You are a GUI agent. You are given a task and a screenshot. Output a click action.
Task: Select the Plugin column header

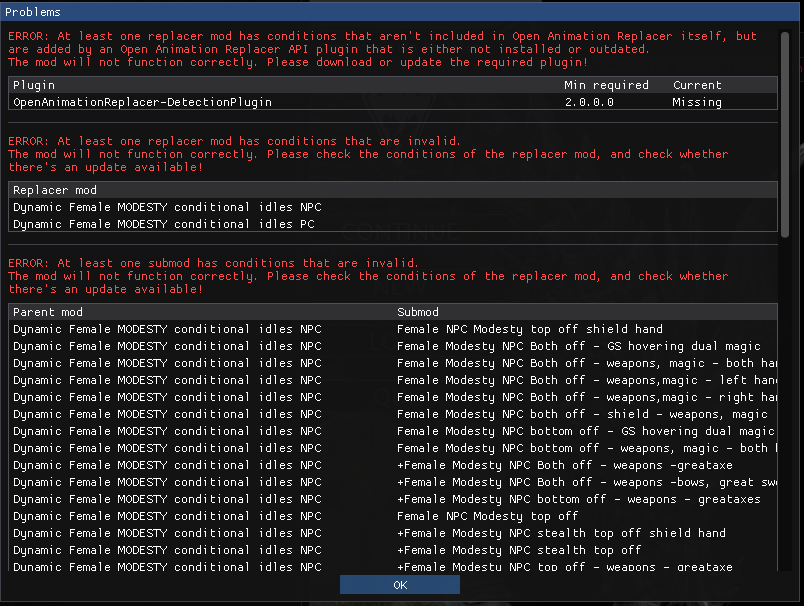[34, 85]
